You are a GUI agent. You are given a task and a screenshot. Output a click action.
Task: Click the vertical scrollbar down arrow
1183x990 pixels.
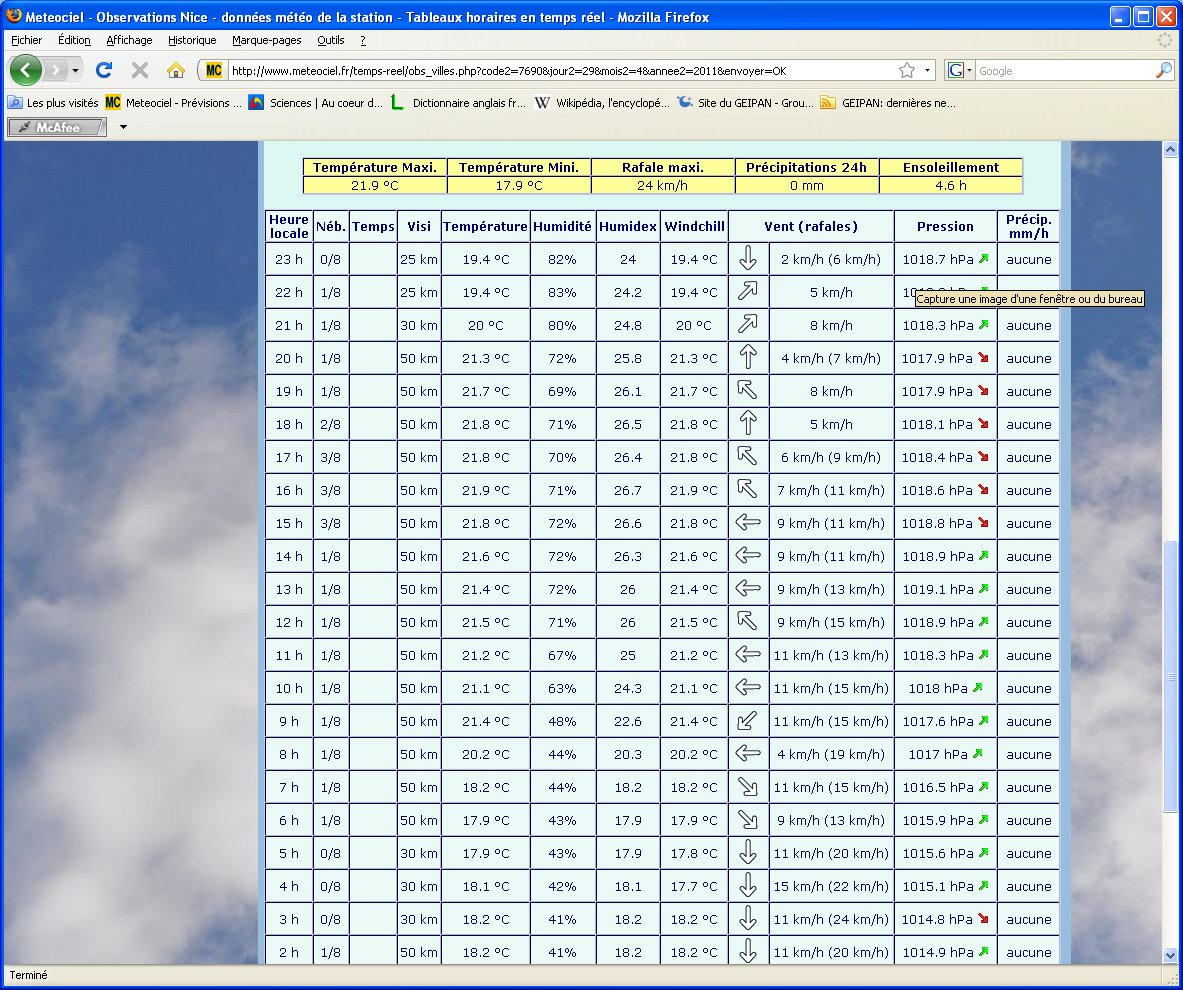[x=1171, y=955]
